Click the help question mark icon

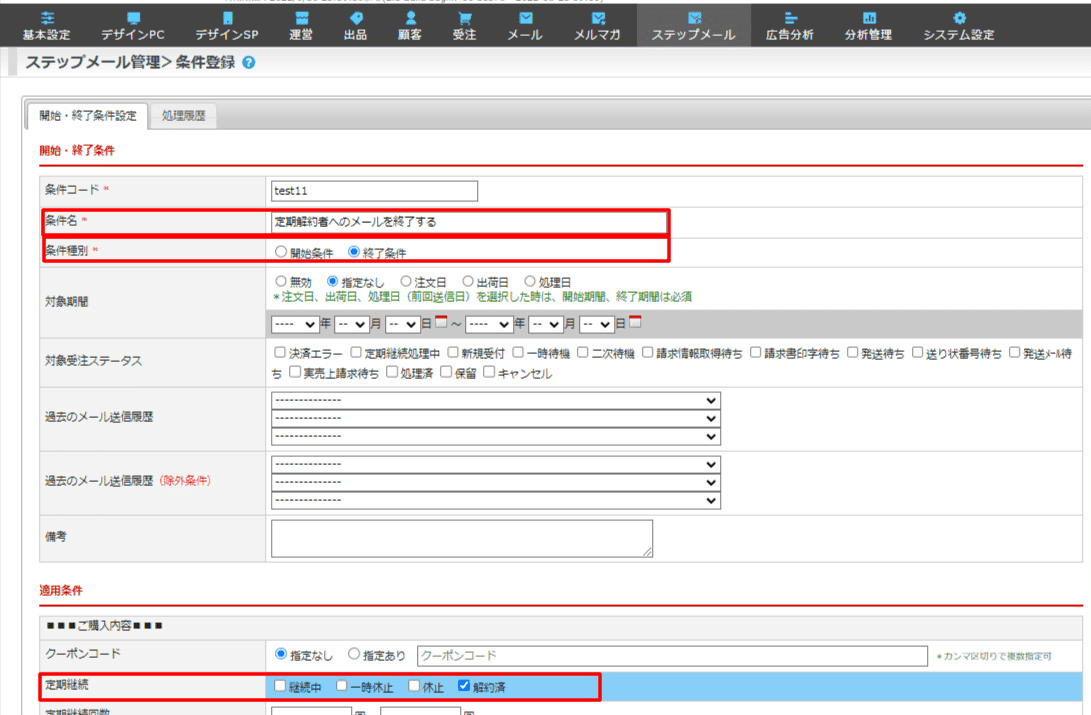[248, 63]
